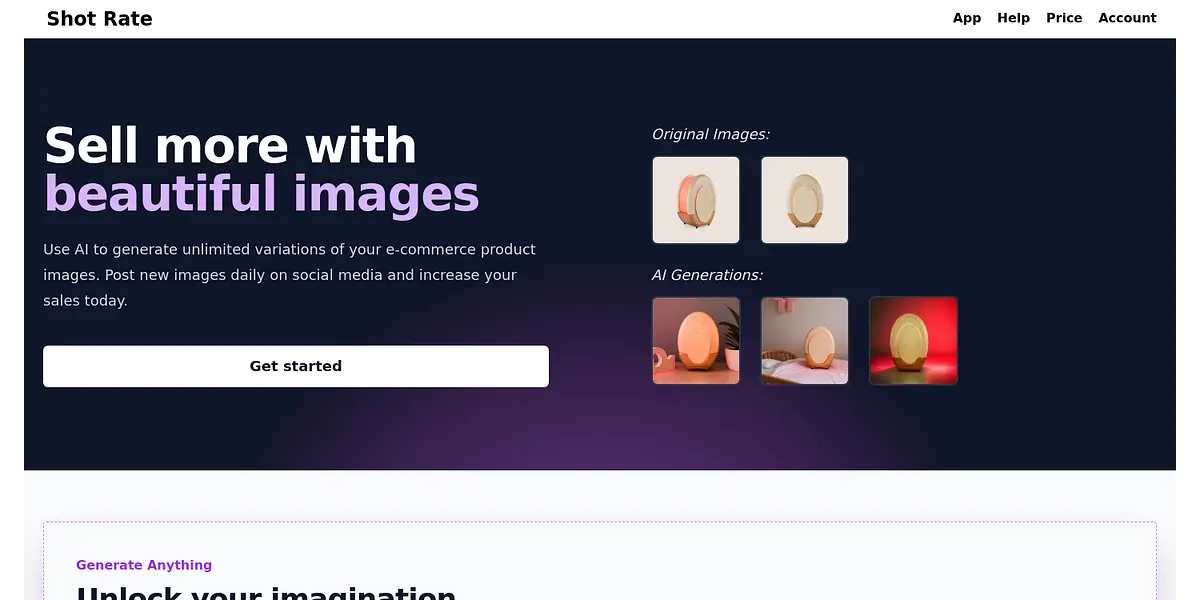
Task: Click the 'Original Images:' label
Action: point(711,134)
